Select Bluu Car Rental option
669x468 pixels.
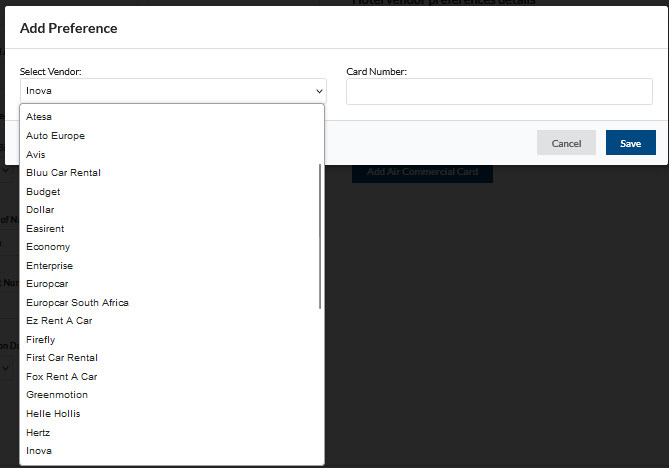172,173
